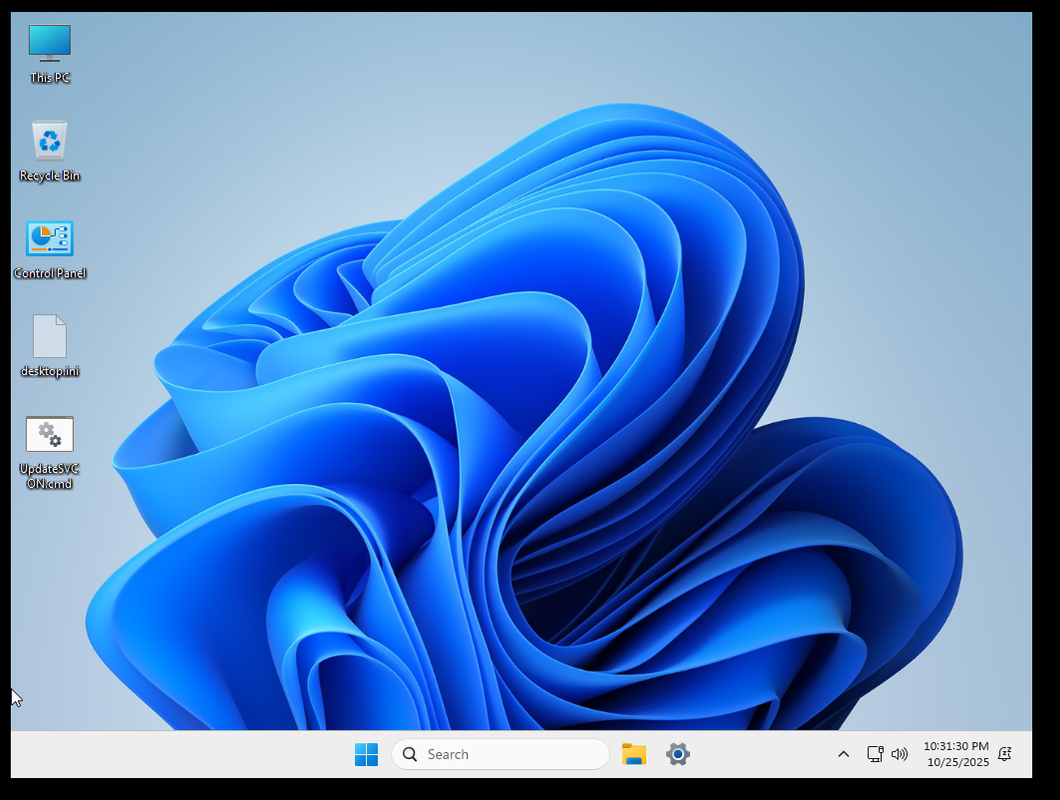Show hidden system tray icons
1060x800 pixels.
843,754
